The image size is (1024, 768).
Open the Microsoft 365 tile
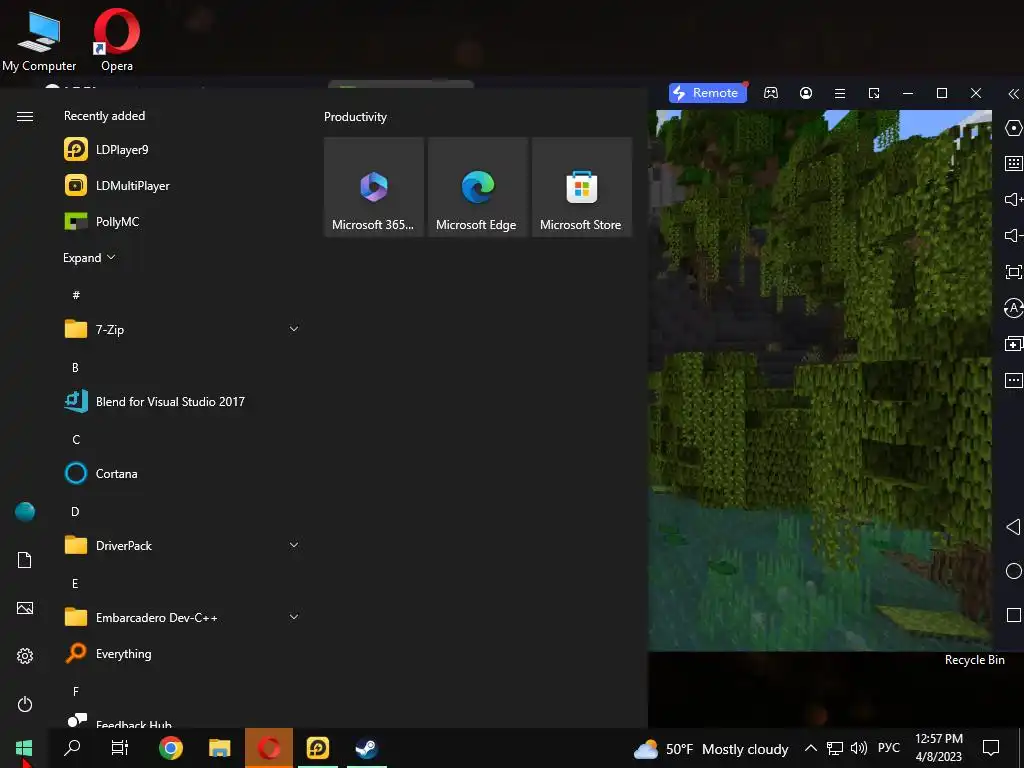pos(374,187)
